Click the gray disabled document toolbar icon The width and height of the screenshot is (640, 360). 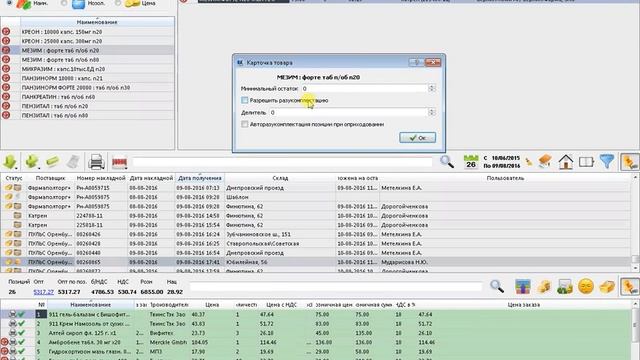click(x=73, y=162)
